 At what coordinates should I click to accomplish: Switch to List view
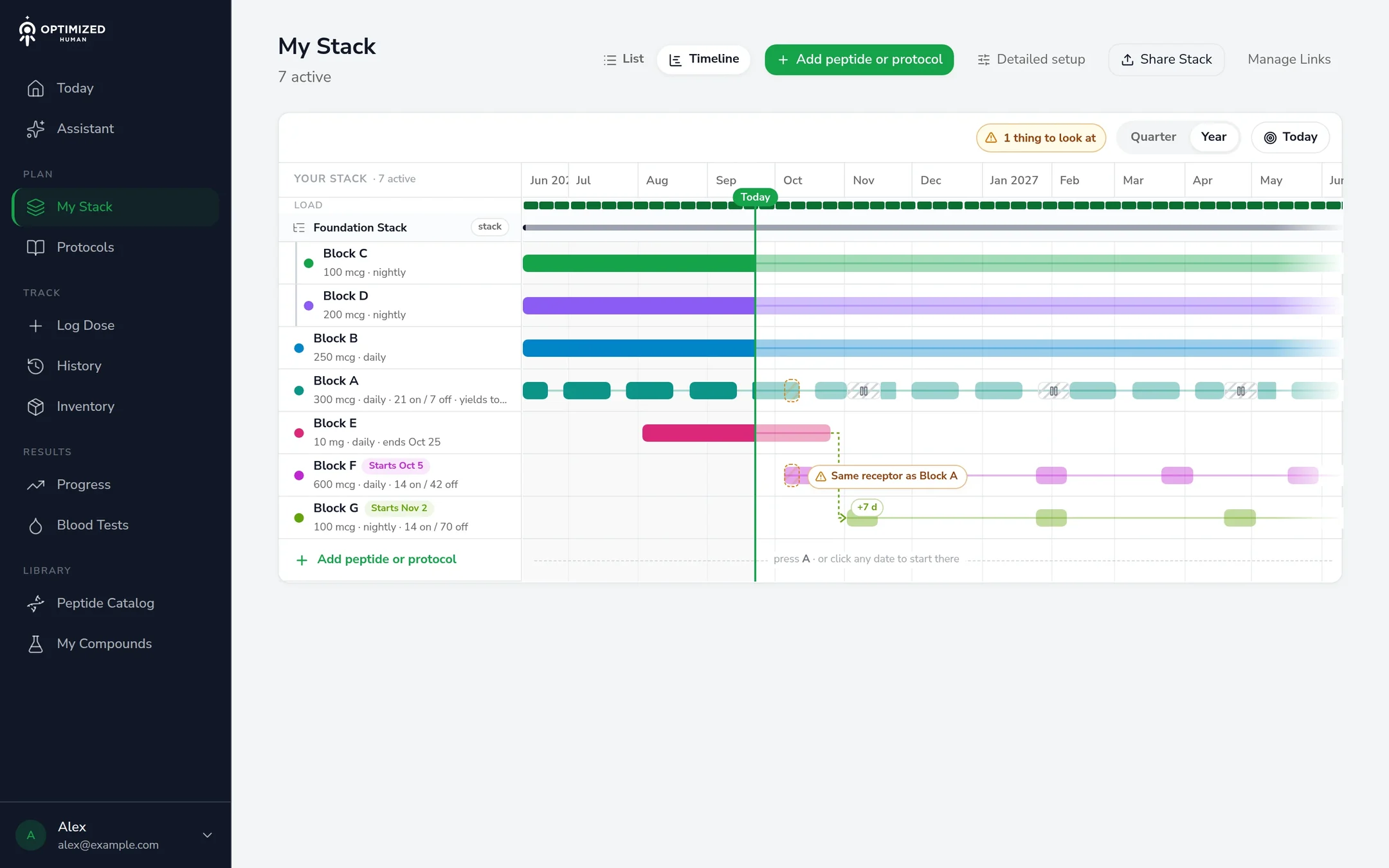(x=623, y=59)
